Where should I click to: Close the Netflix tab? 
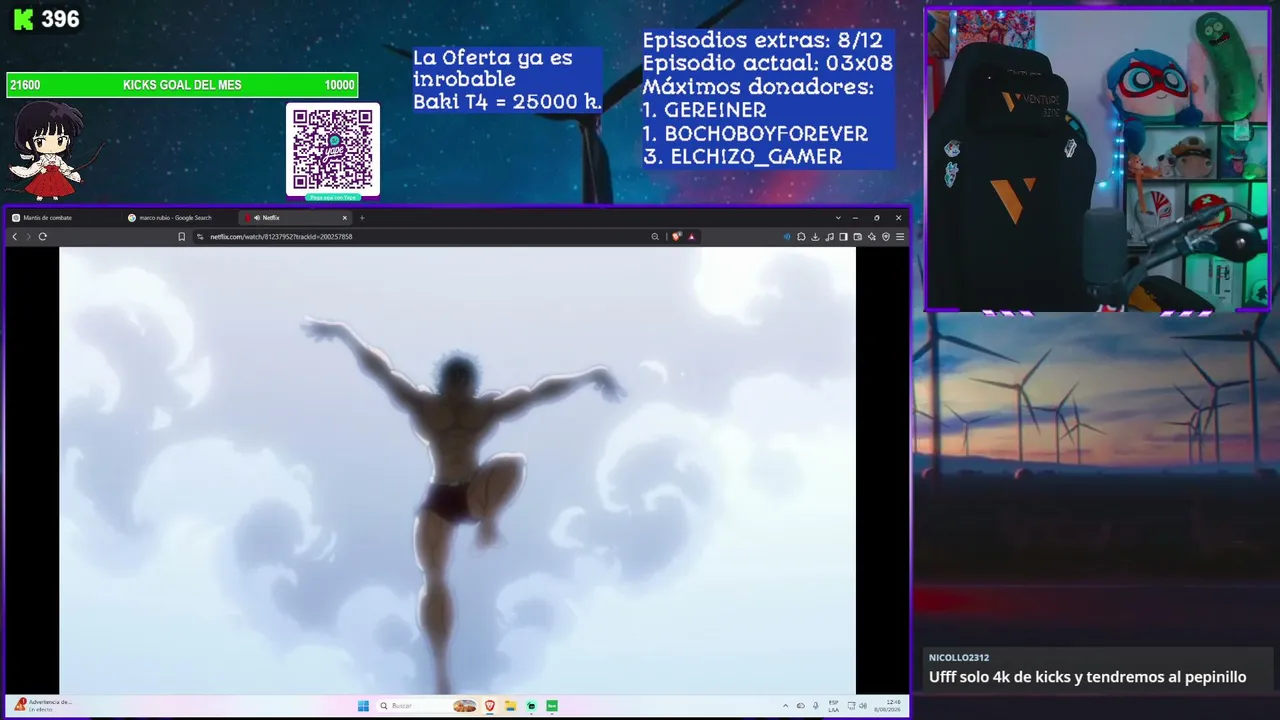tap(345, 218)
